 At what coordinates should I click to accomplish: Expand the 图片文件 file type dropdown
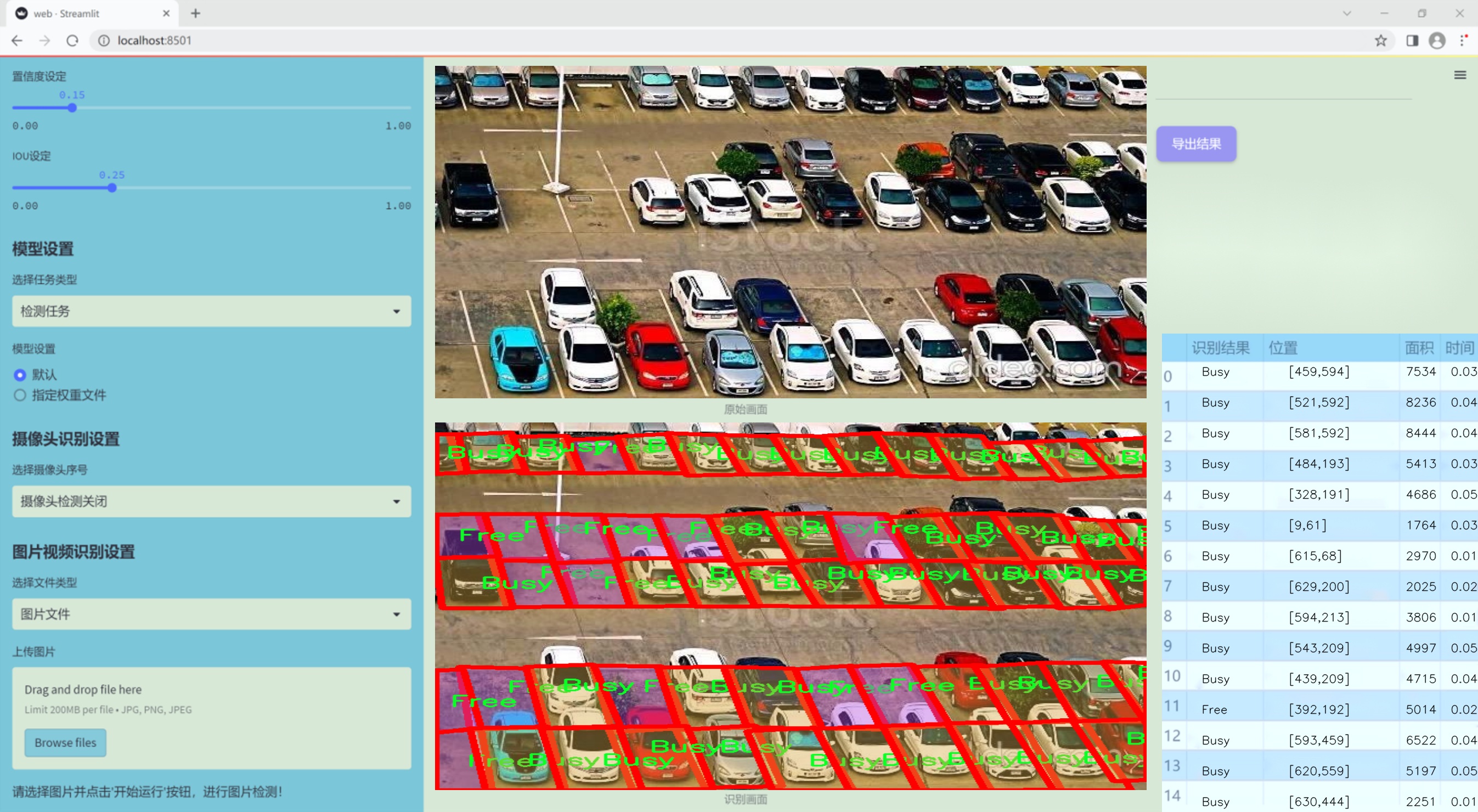pyautogui.click(x=211, y=614)
